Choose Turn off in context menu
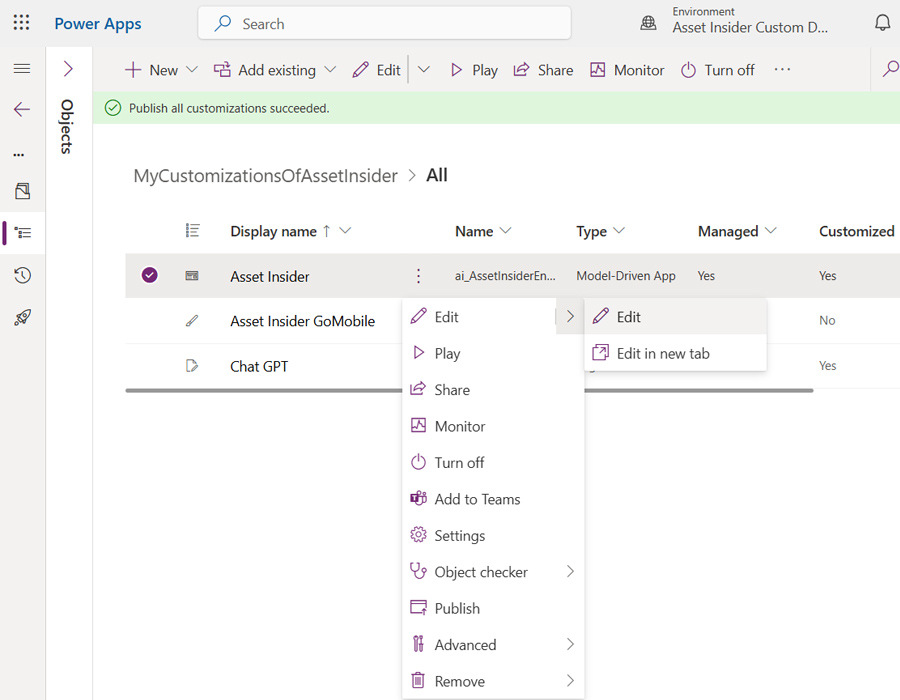The width and height of the screenshot is (900, 700). [493, 462]
